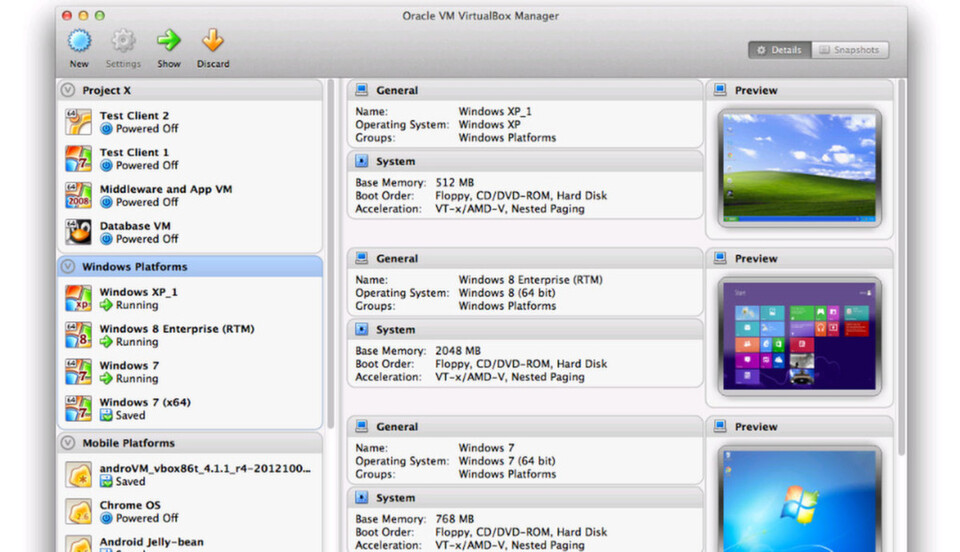Collapse the Project X group
The height and width of the screenshot is (552, 960).
click(68, 90)
